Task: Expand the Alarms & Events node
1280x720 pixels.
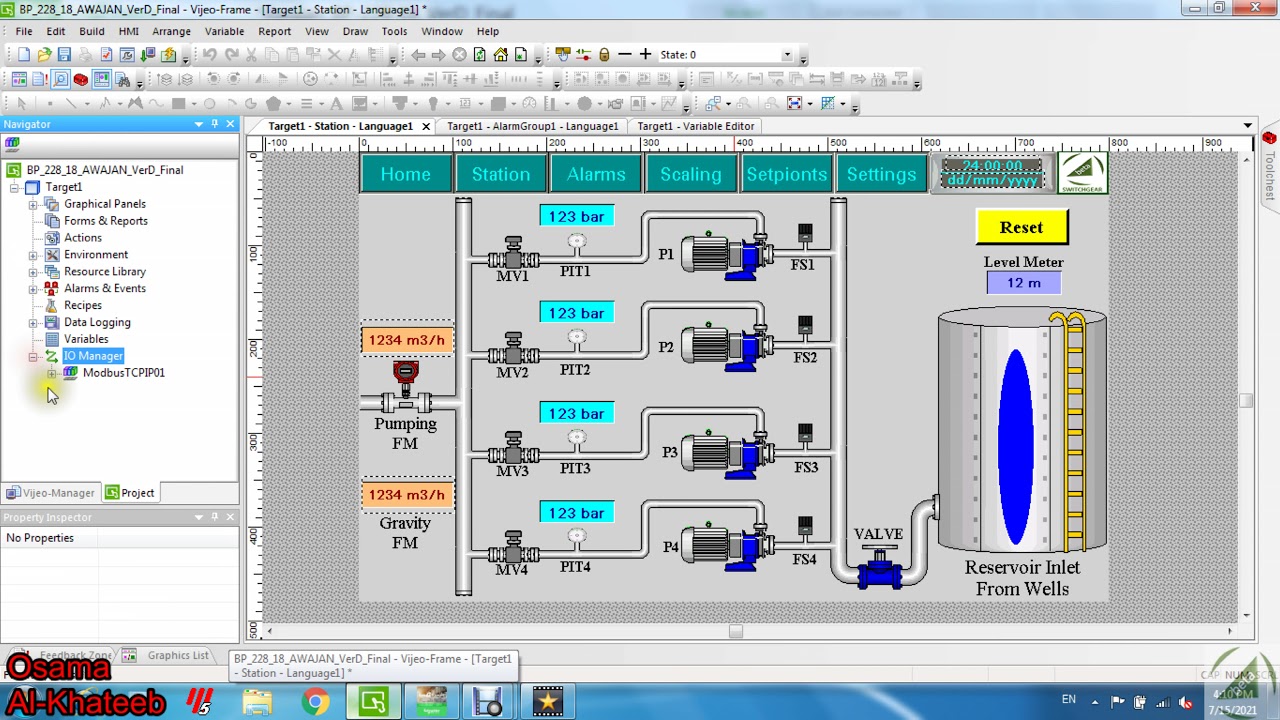Action: tap(33, 289)
